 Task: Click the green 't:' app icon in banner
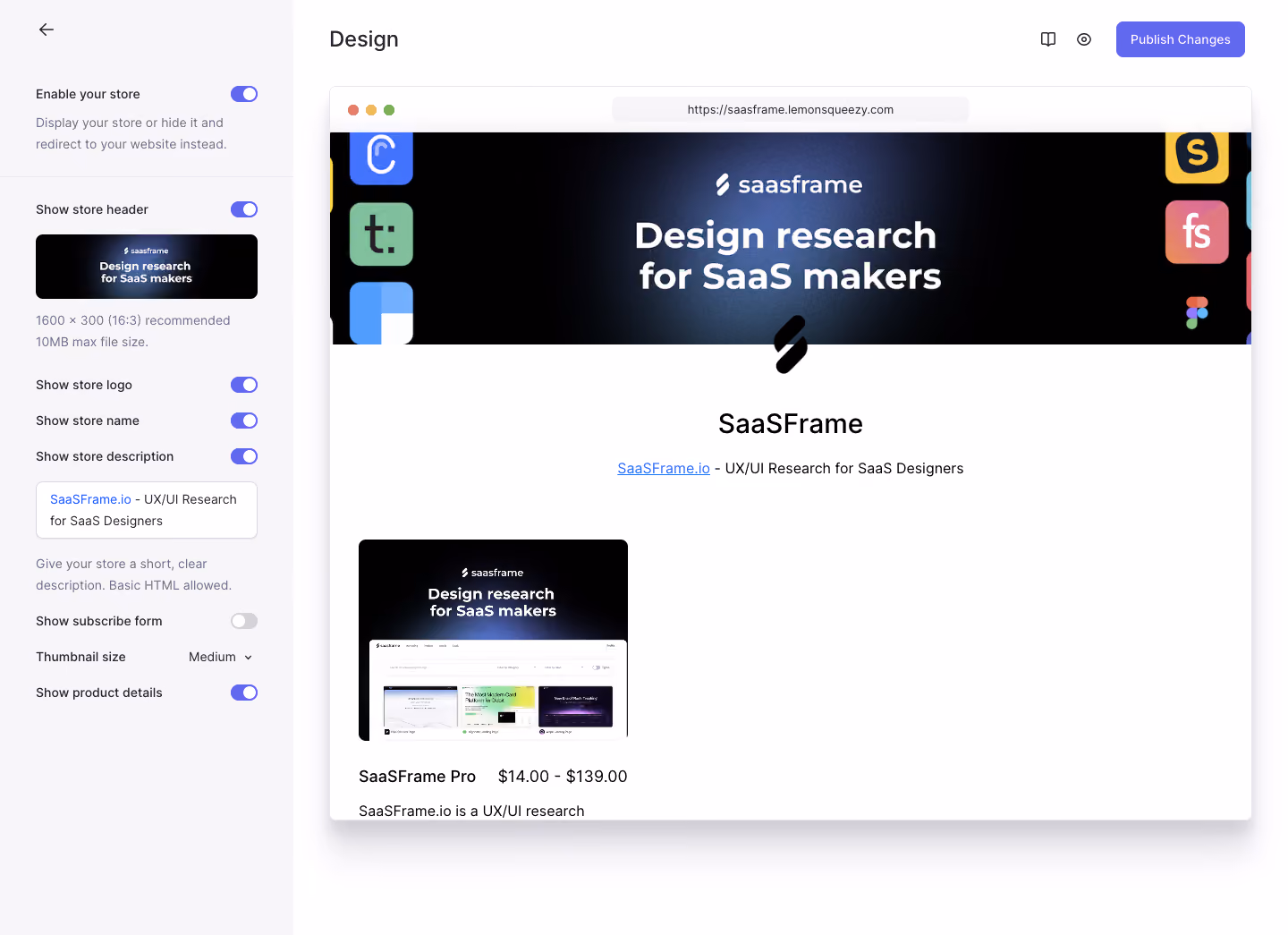pyautogui.click(x=381, y=234)
